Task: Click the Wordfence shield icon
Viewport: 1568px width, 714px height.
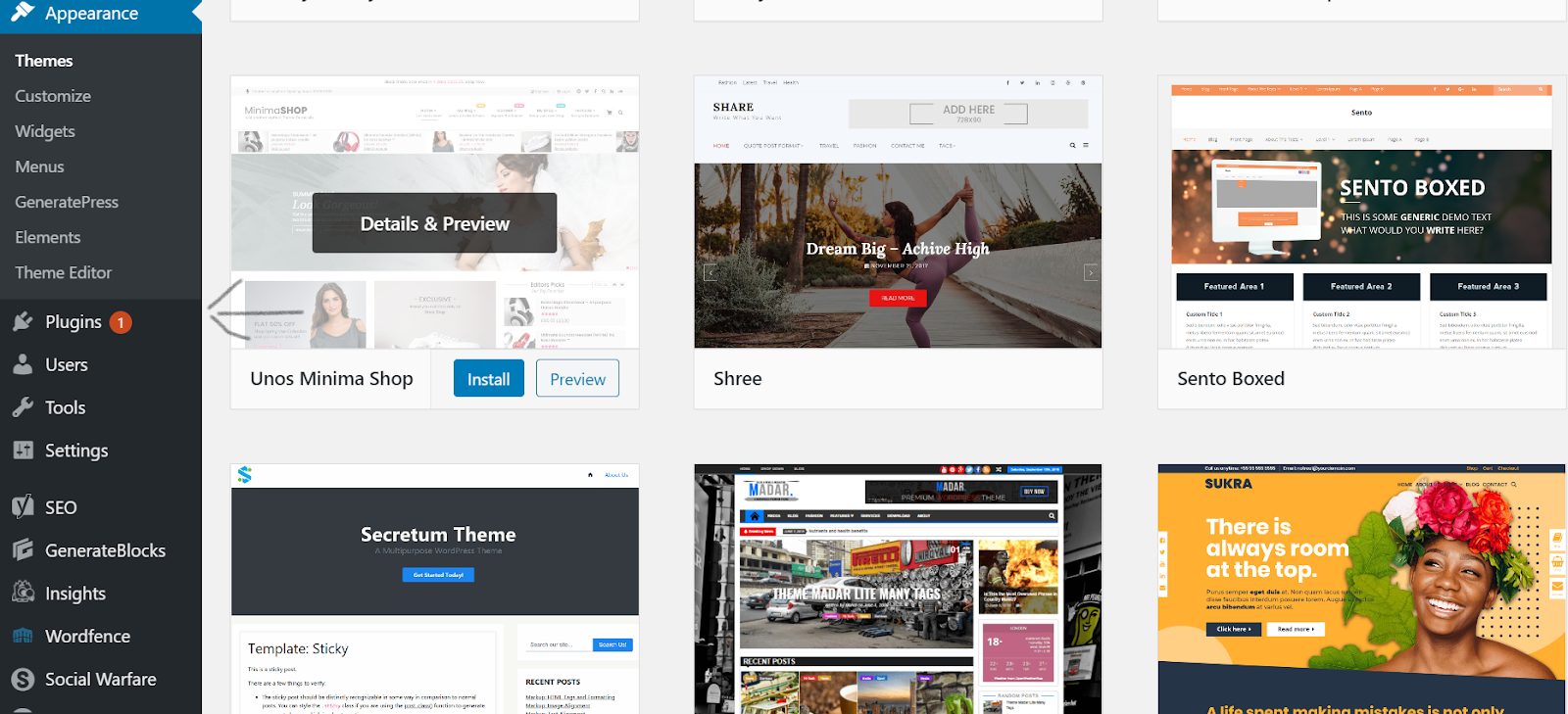Action: coord(23,636)
